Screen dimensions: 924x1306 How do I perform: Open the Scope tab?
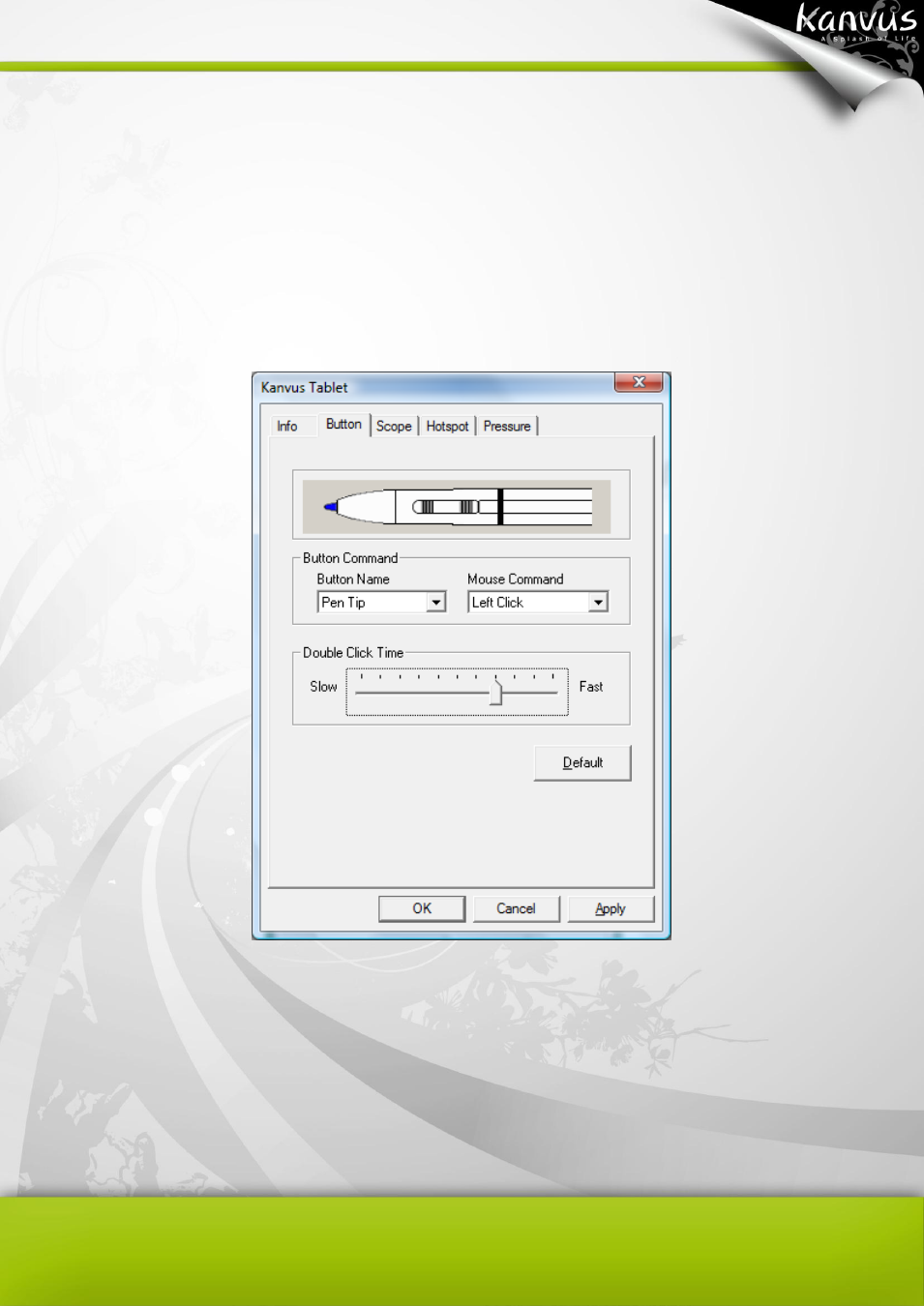point(394,427)
